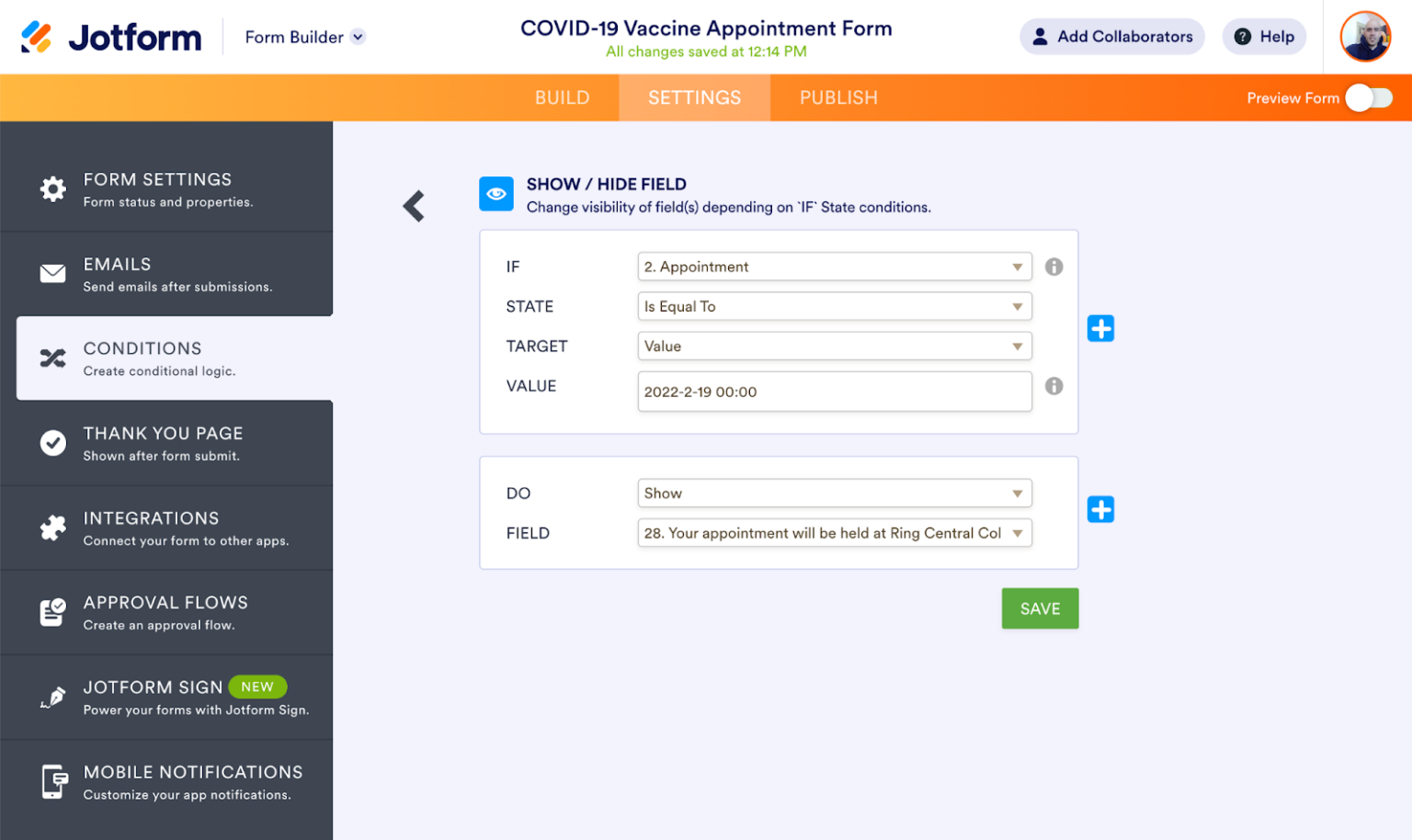Click the Show/Hide Field eye icon
This screenshot has width=1412, height=840.
point(496,194)
